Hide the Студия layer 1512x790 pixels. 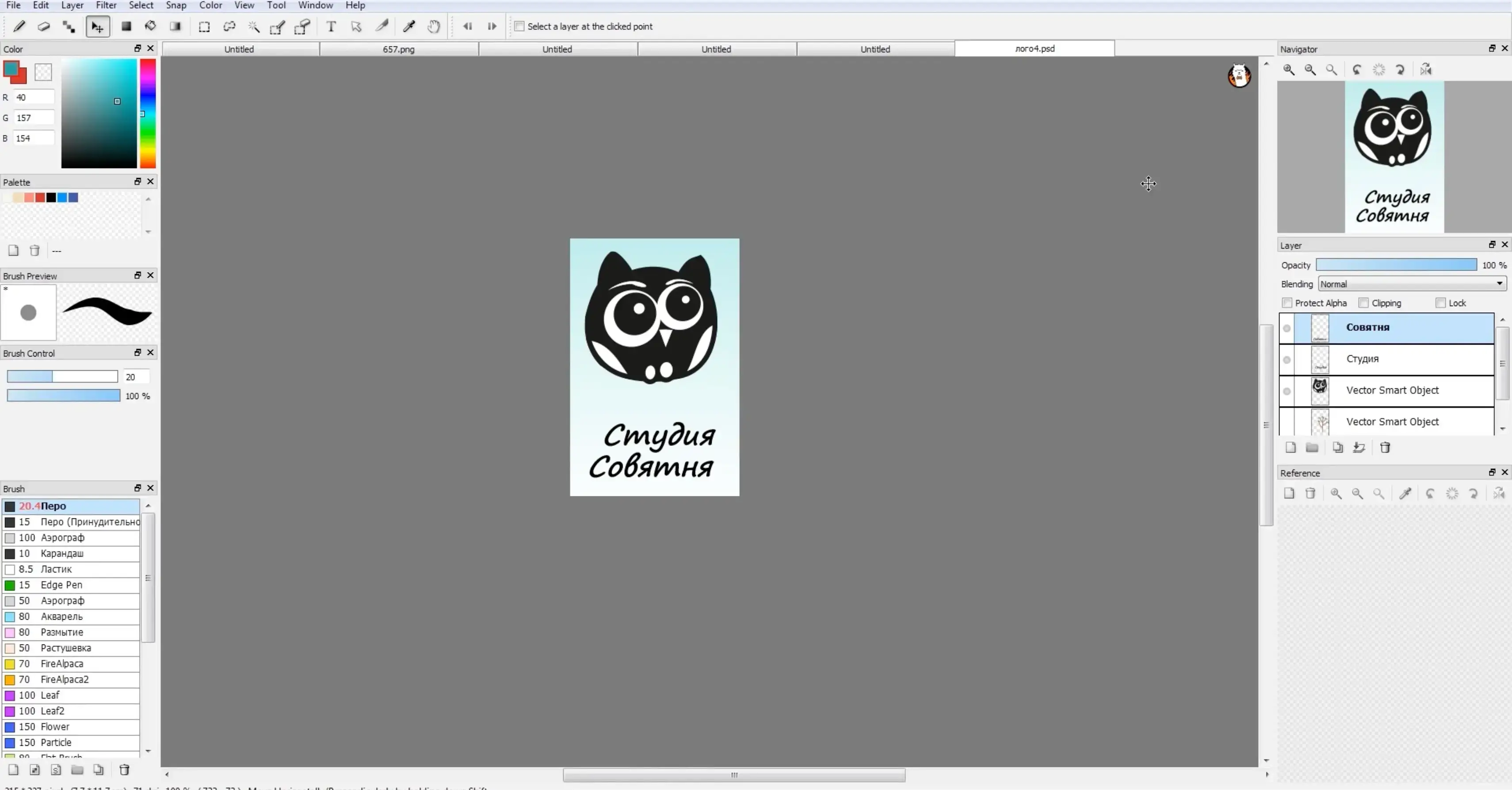(1287, 360)
